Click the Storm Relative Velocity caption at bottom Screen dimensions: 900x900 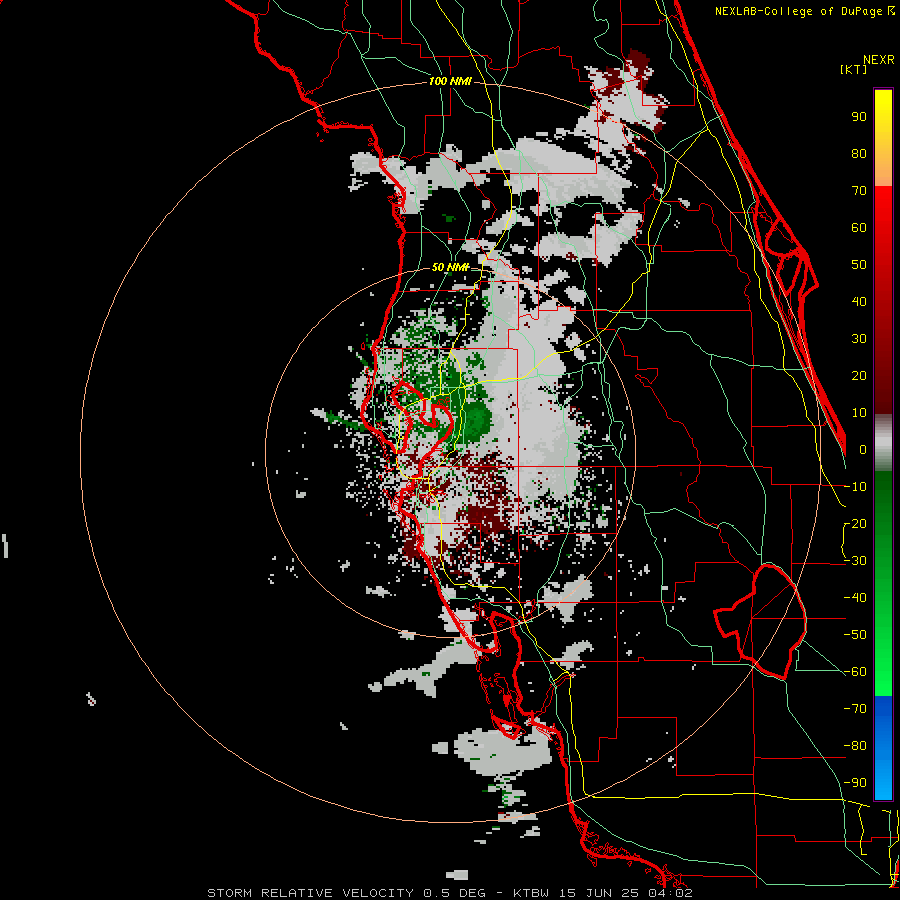450,893
